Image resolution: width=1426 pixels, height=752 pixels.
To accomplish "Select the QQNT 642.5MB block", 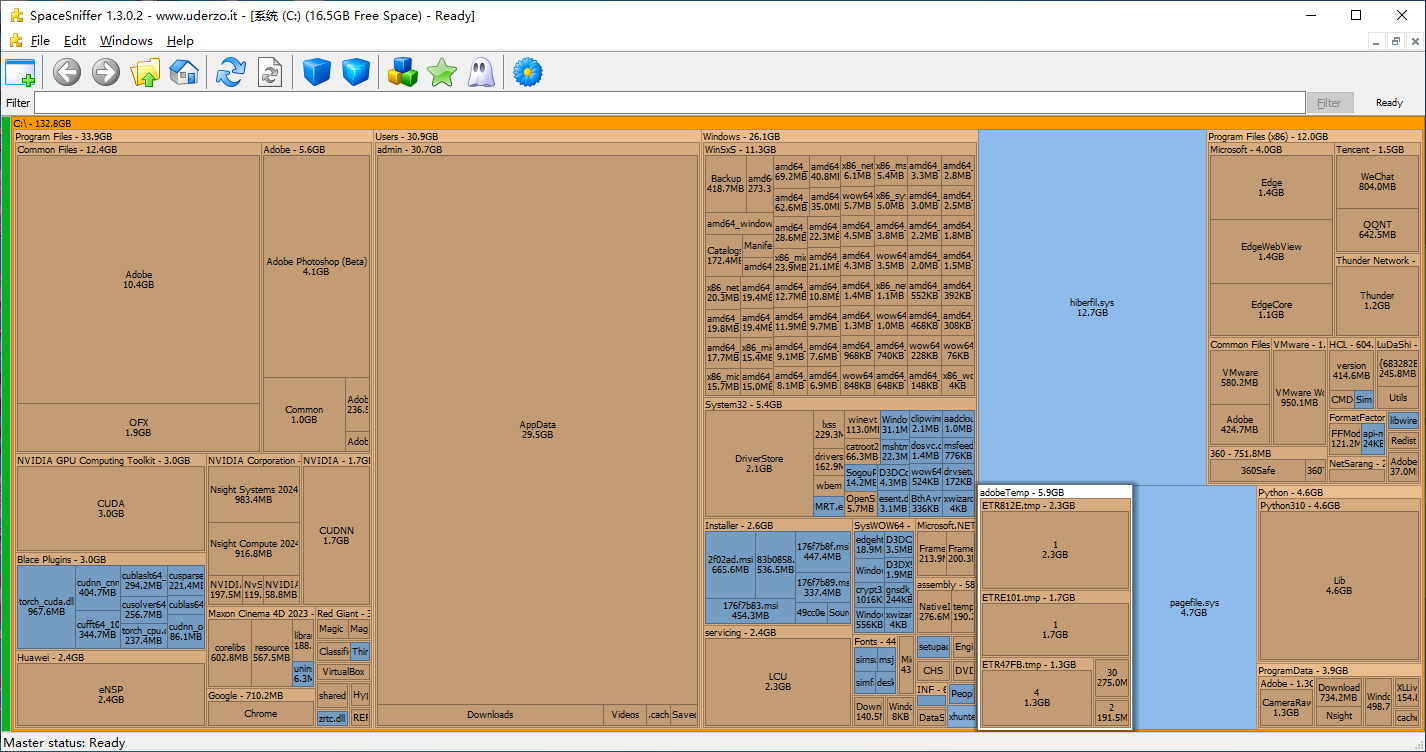I will pyautogui.click(x=1377, y=229).
